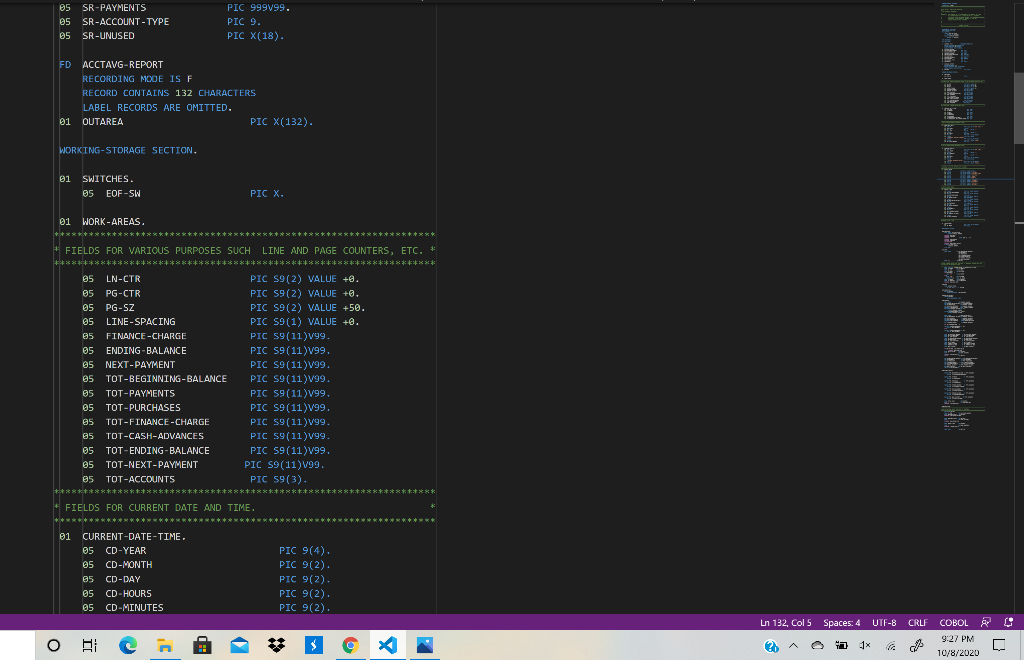Launch Microsoft Edge from the taskbar

tap(128, 645)
